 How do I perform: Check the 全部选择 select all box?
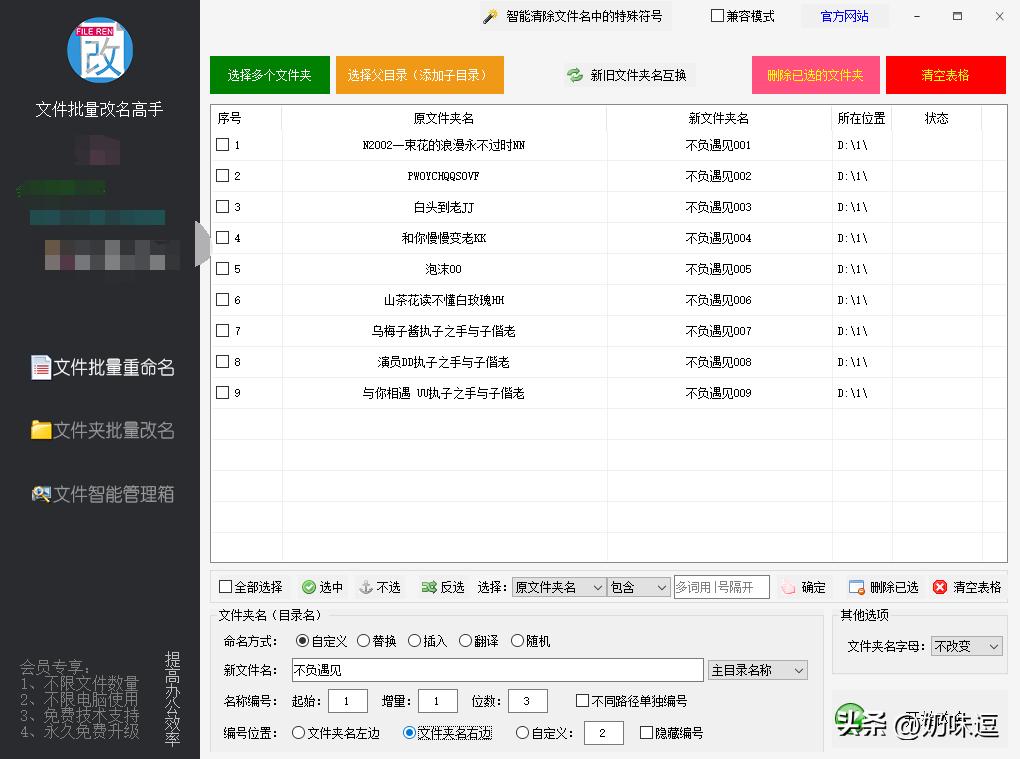[225, 587]
